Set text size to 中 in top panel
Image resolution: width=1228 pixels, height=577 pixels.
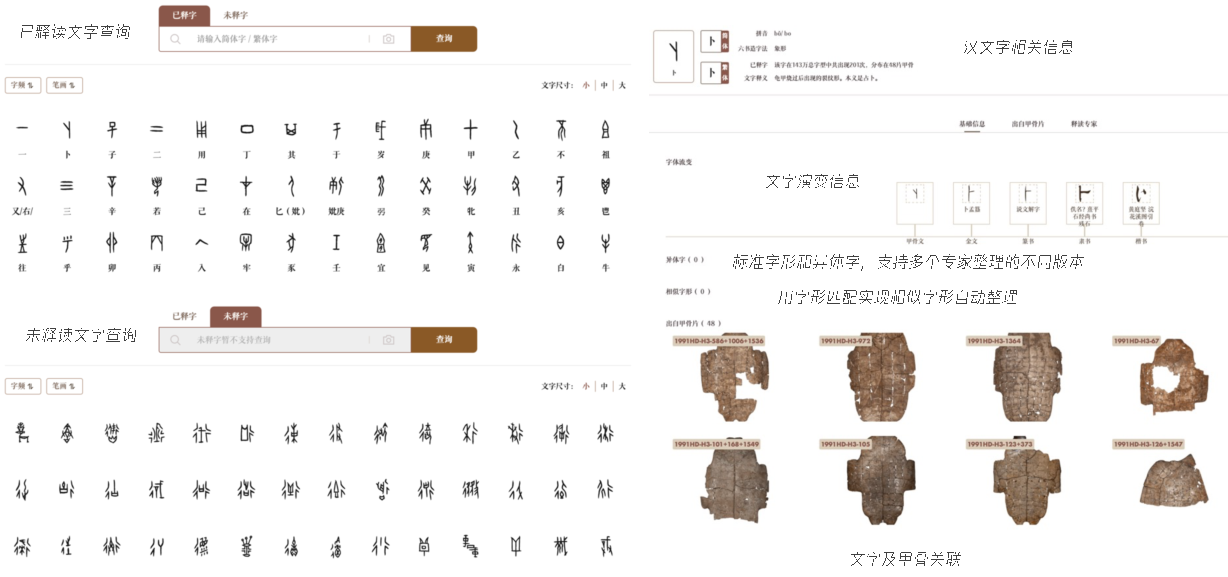[x=604, y=85]
